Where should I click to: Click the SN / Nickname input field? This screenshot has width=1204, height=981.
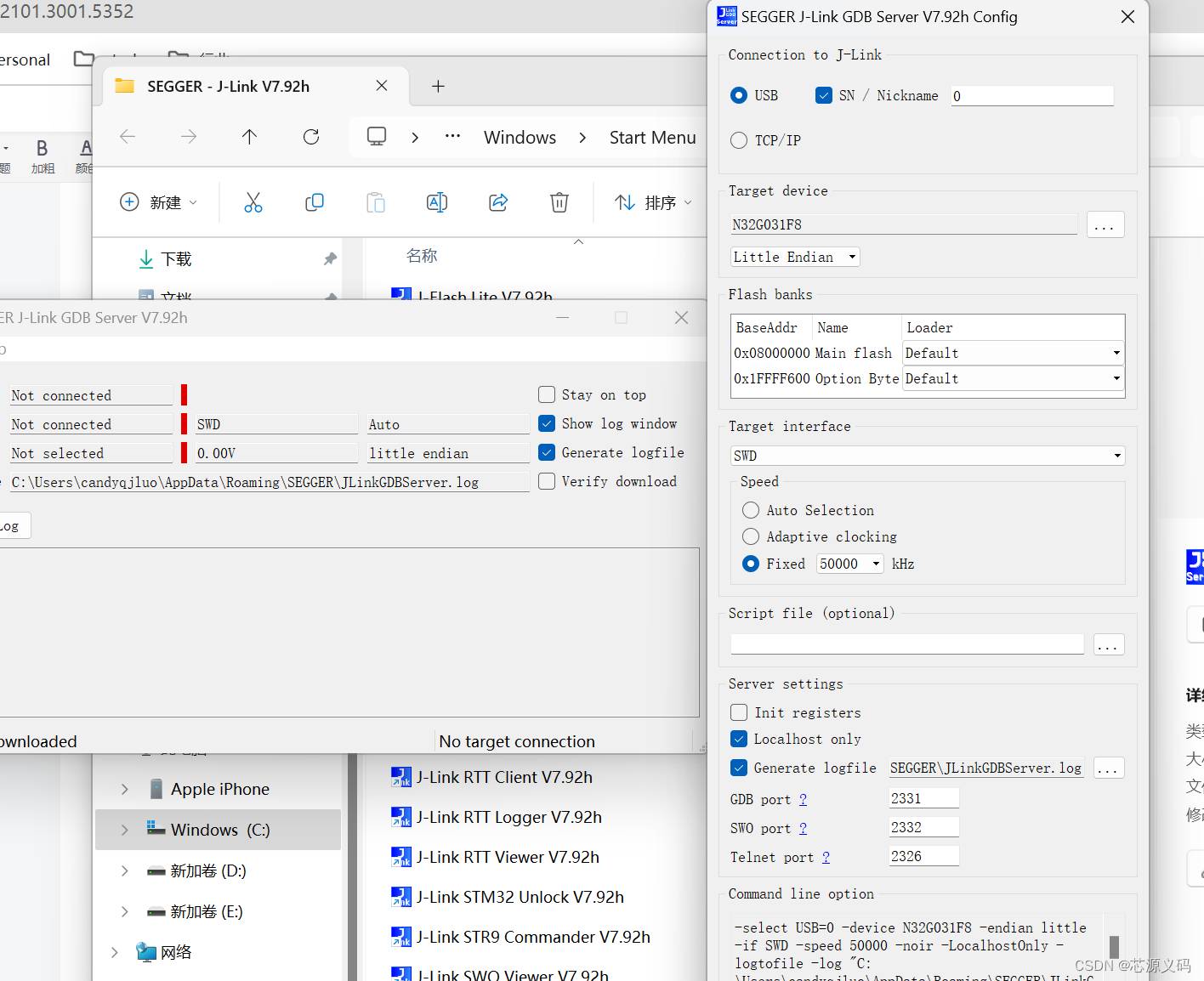point(1032,95)
